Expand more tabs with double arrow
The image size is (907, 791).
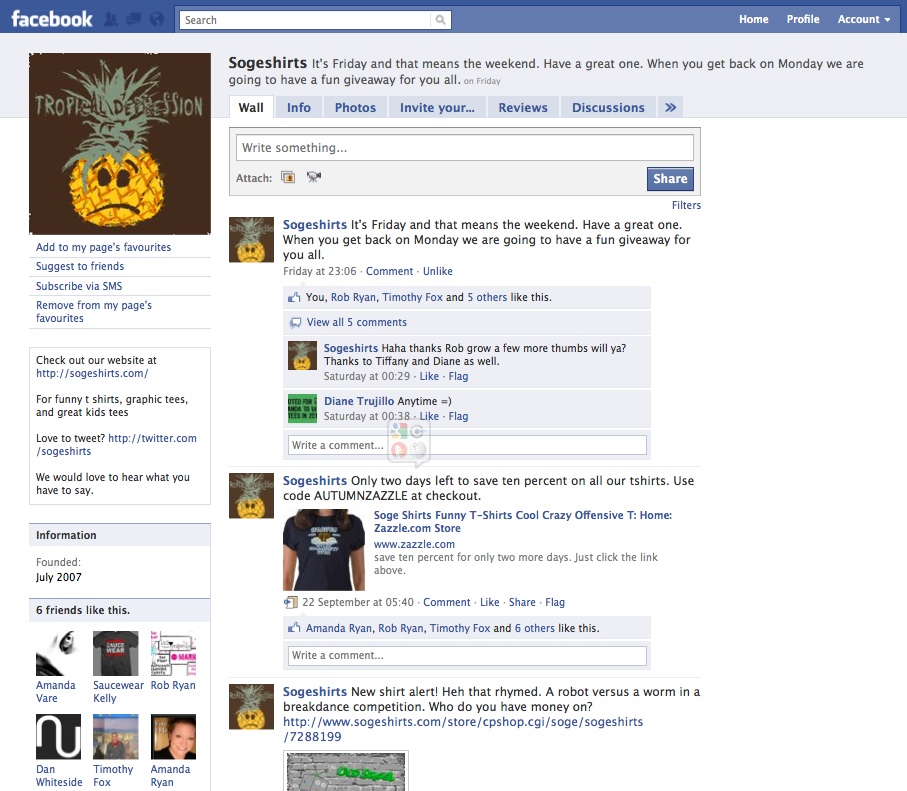click(x=670, y=108)
